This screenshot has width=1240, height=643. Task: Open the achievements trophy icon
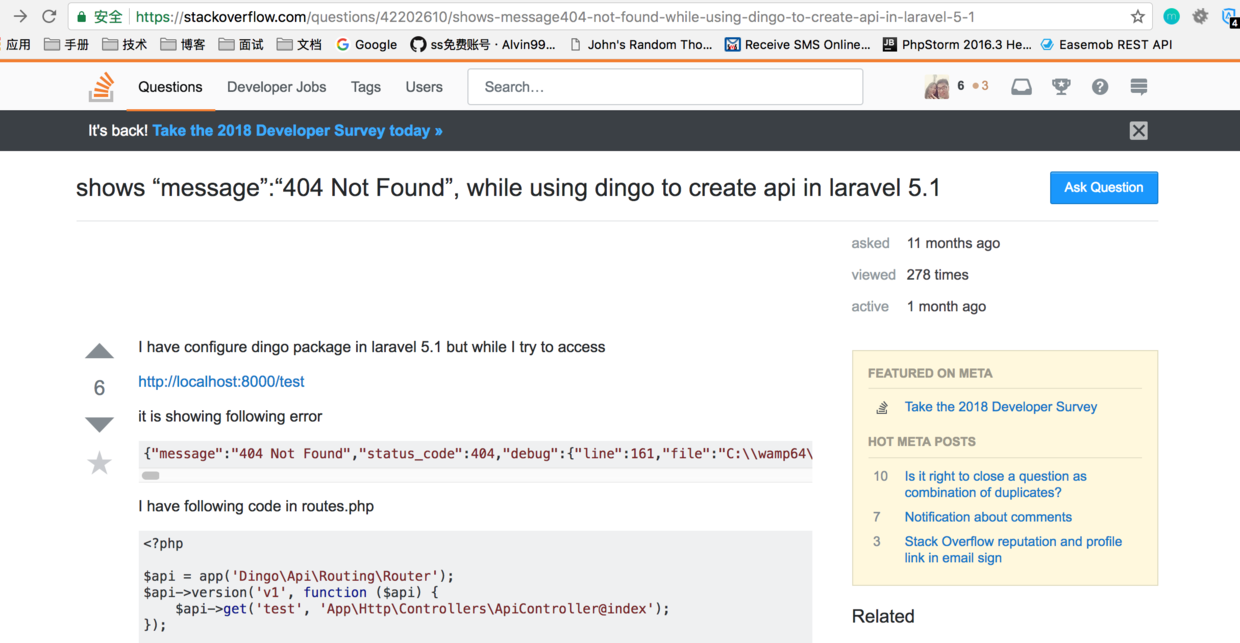(1061, 87)
